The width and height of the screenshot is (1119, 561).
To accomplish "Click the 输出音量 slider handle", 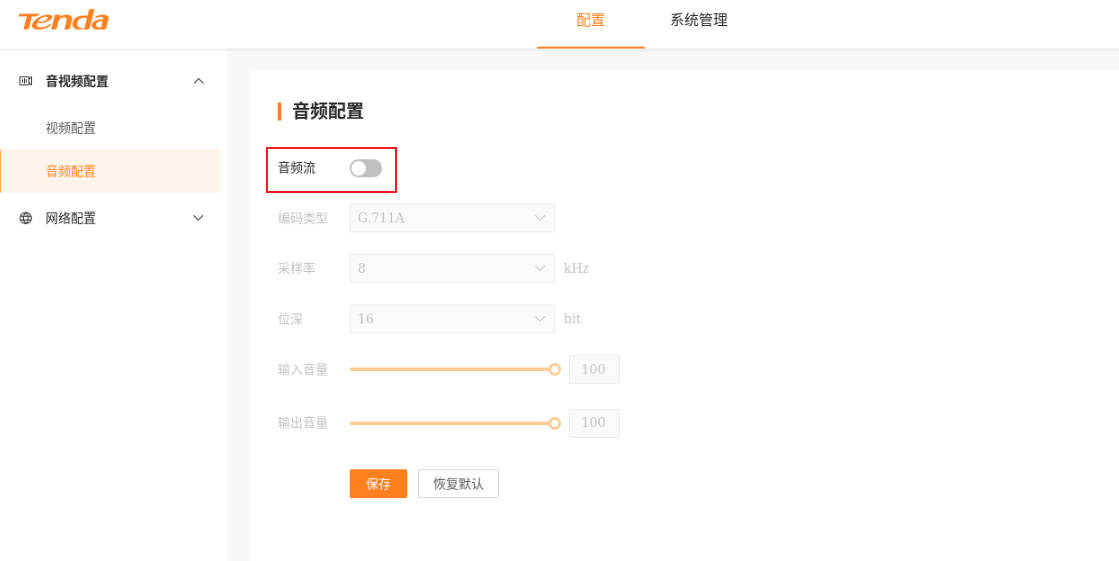I will (555, 423).
